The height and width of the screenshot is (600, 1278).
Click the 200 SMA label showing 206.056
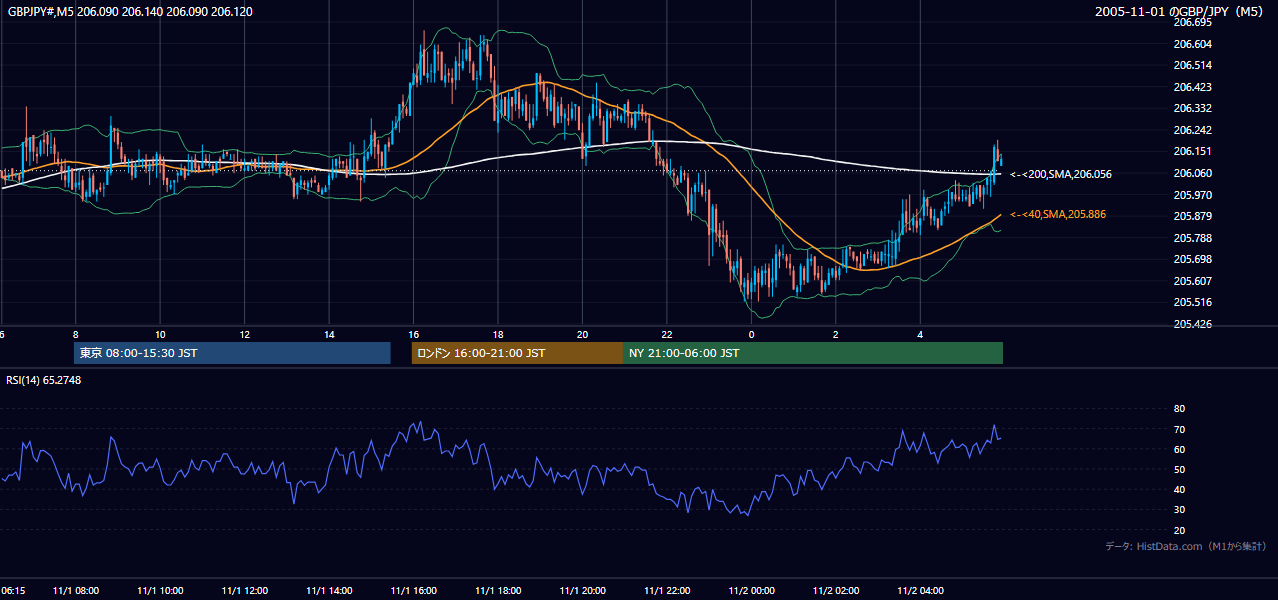tap(1061, 174)
